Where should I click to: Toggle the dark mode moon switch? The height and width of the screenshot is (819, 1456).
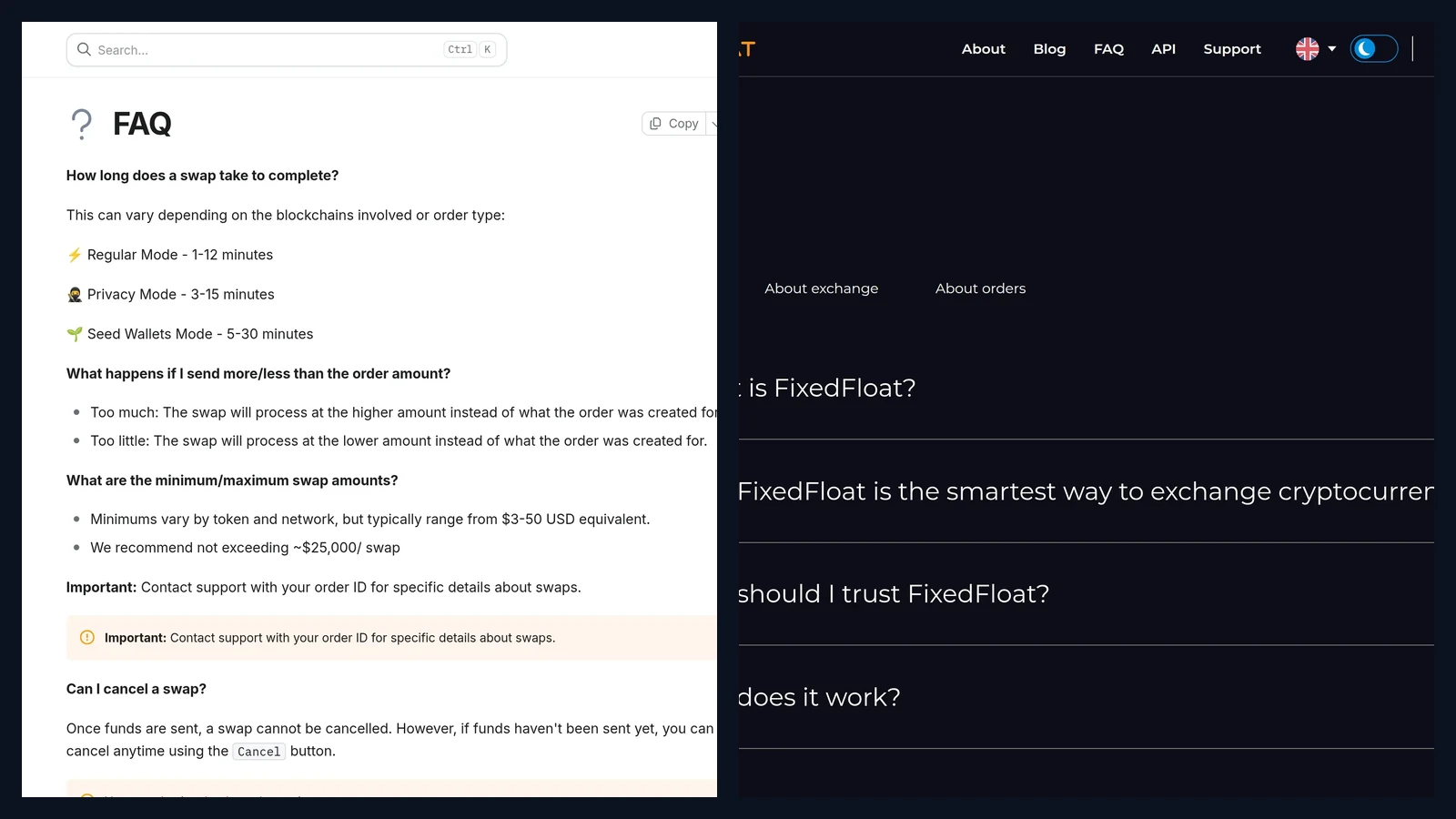(x=1374, y=49)
